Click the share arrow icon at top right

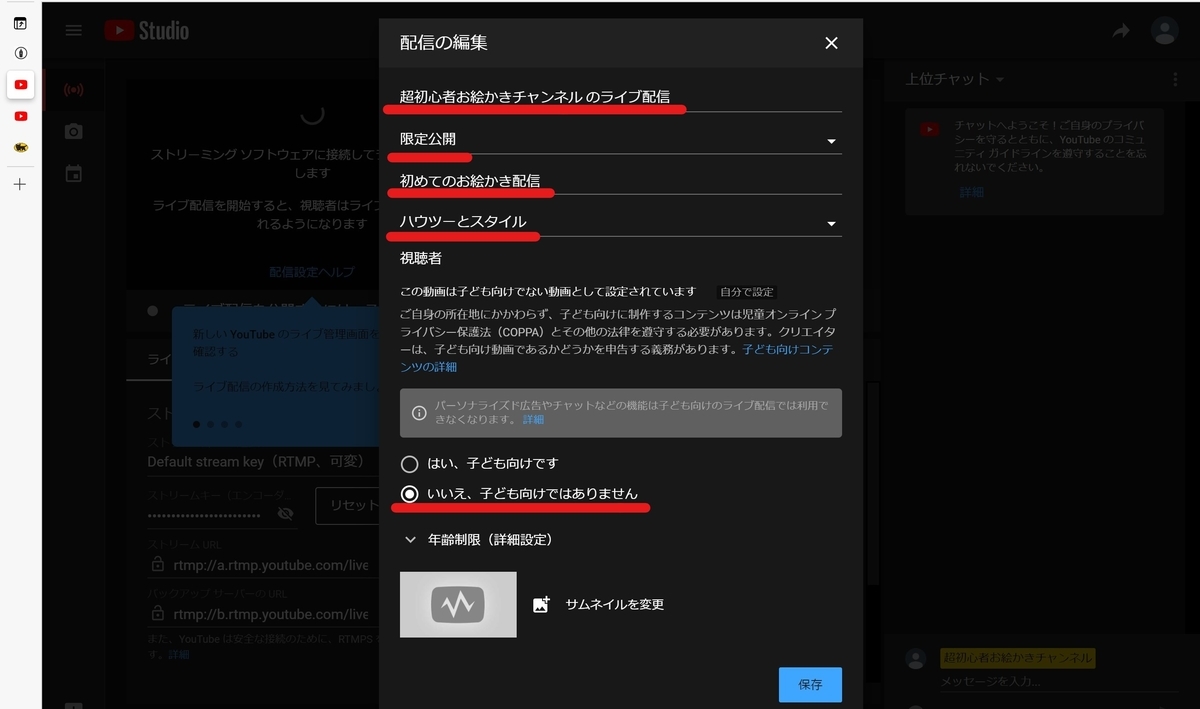1121,31
